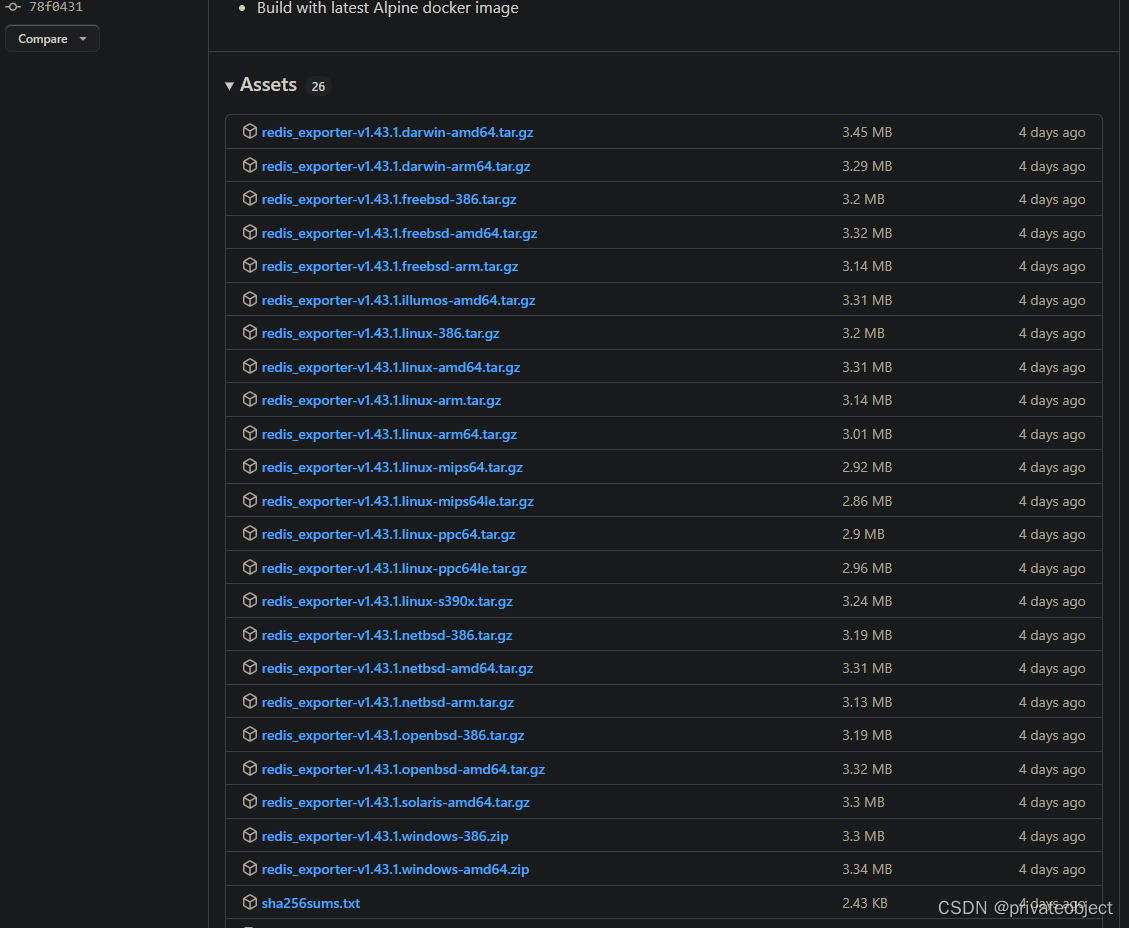Screen dimensions: 1129x928
Task: Click the 3.34 MB size of windows-amd64.zip
Action: click(x=867, y=869)
